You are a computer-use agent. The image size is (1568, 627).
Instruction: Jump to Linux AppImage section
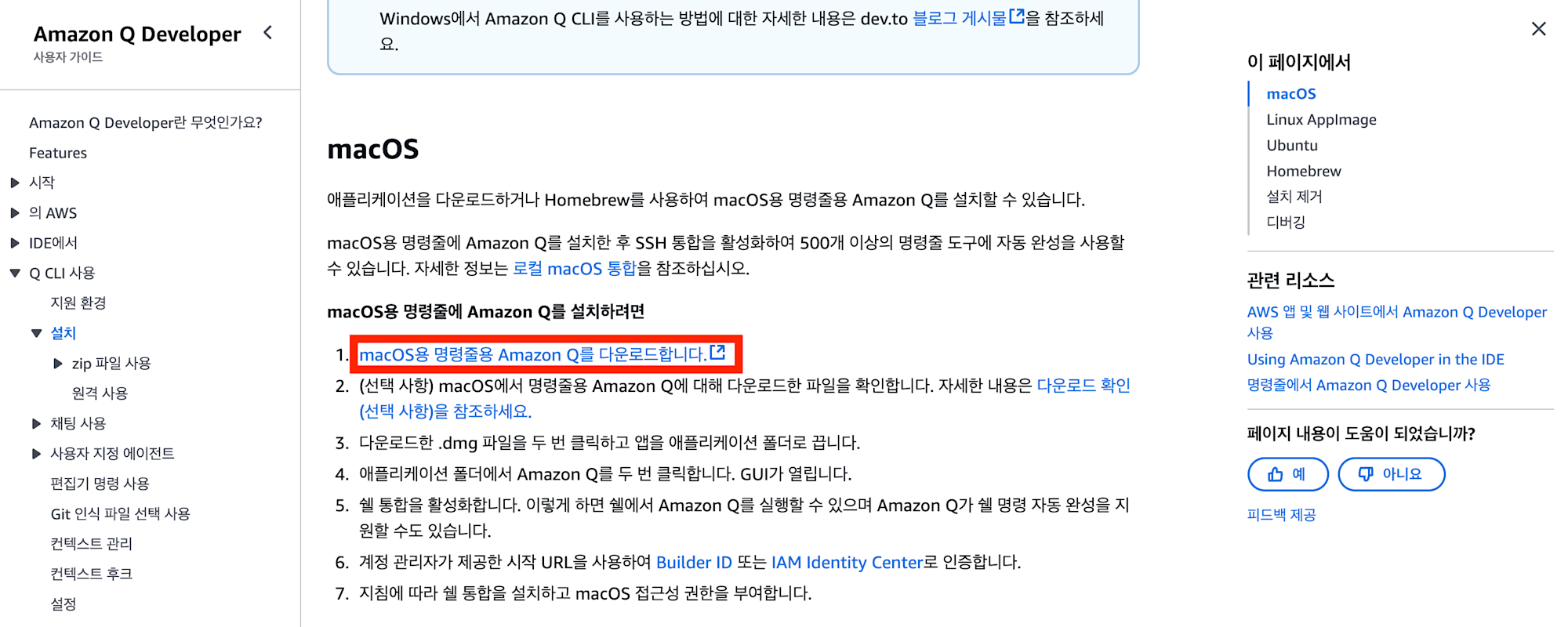point(1321,120)
